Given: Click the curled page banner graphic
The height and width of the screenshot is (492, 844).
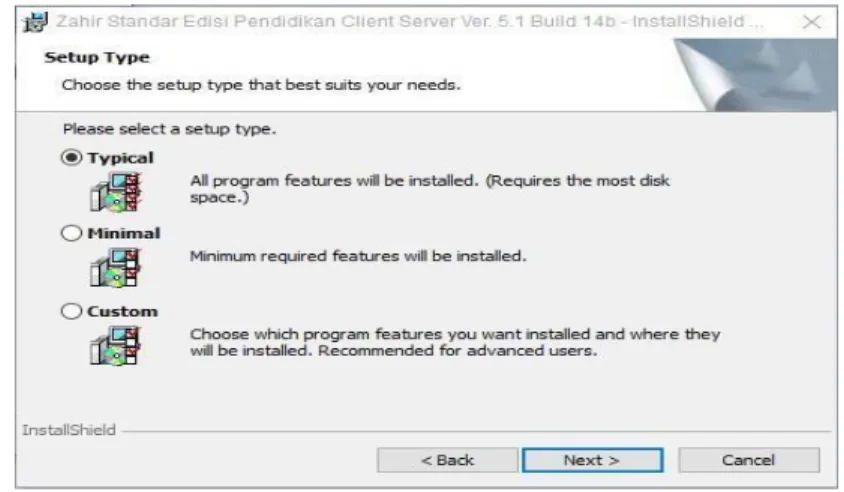Looking at the screenshot, I should (755, 75).
